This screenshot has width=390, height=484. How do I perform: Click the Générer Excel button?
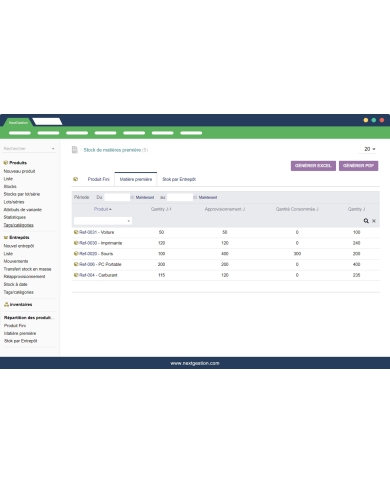click(313, 166)
